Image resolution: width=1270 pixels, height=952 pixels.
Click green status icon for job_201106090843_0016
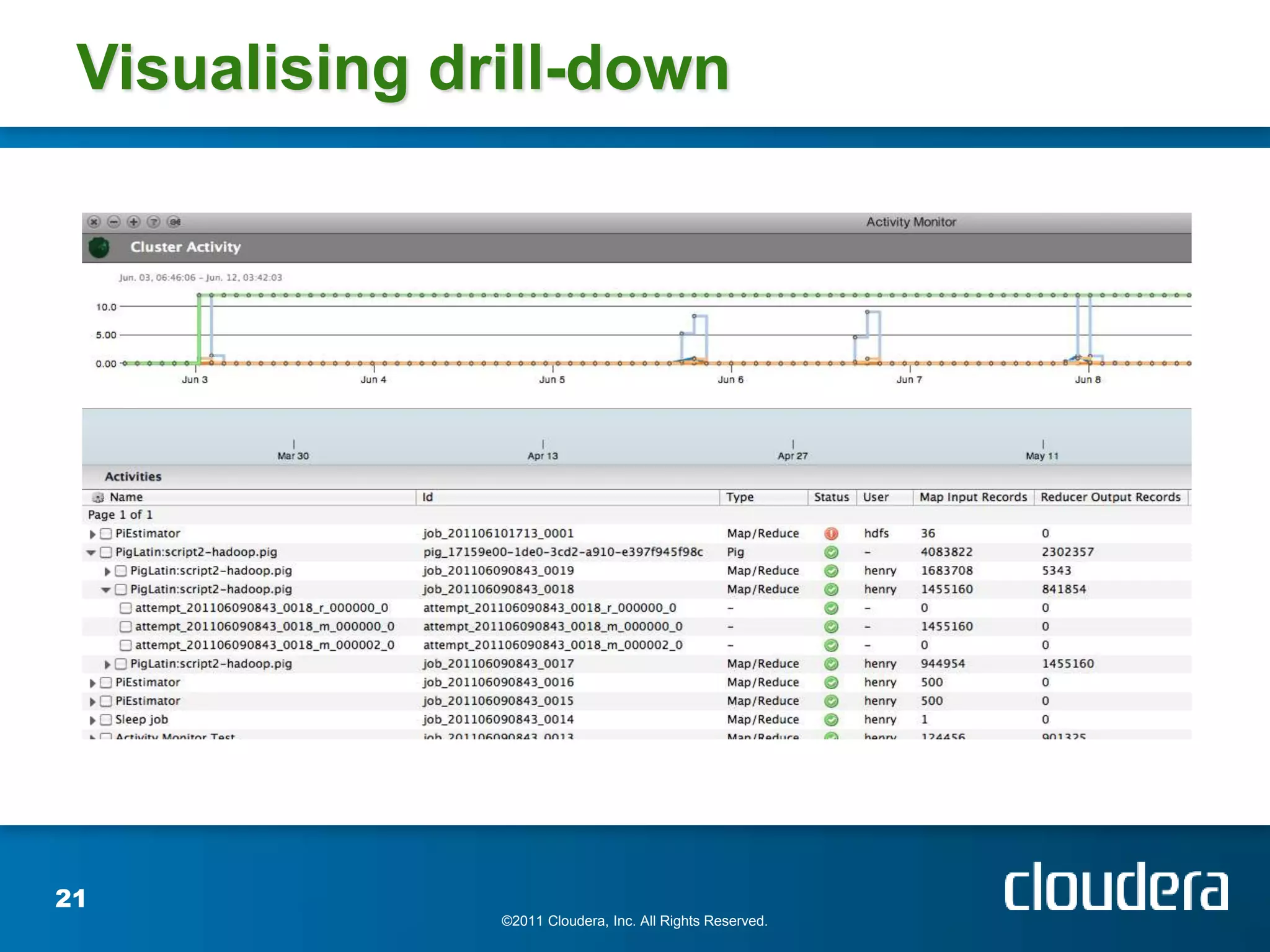click(832, 682)
